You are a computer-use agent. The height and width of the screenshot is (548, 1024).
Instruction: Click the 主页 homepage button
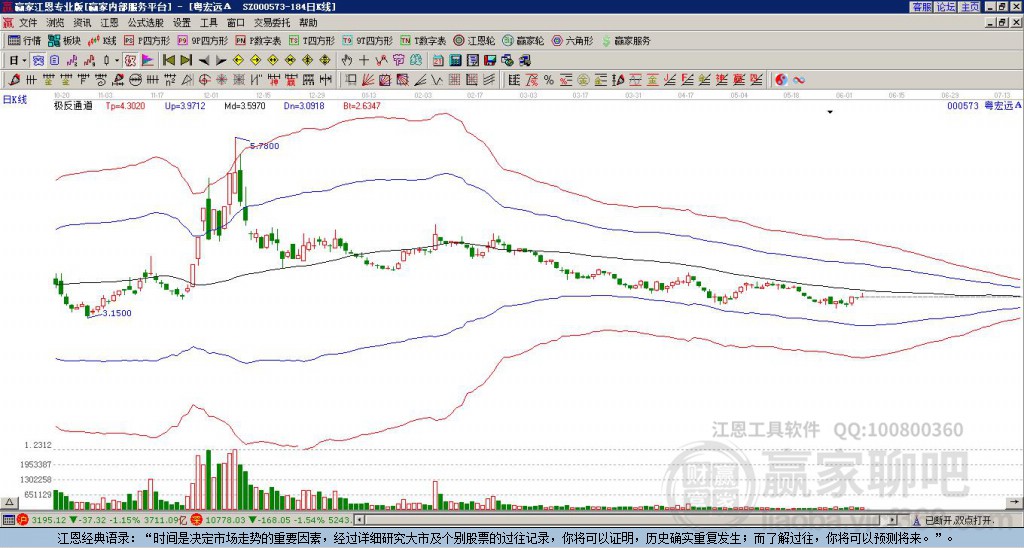point(970,7)
